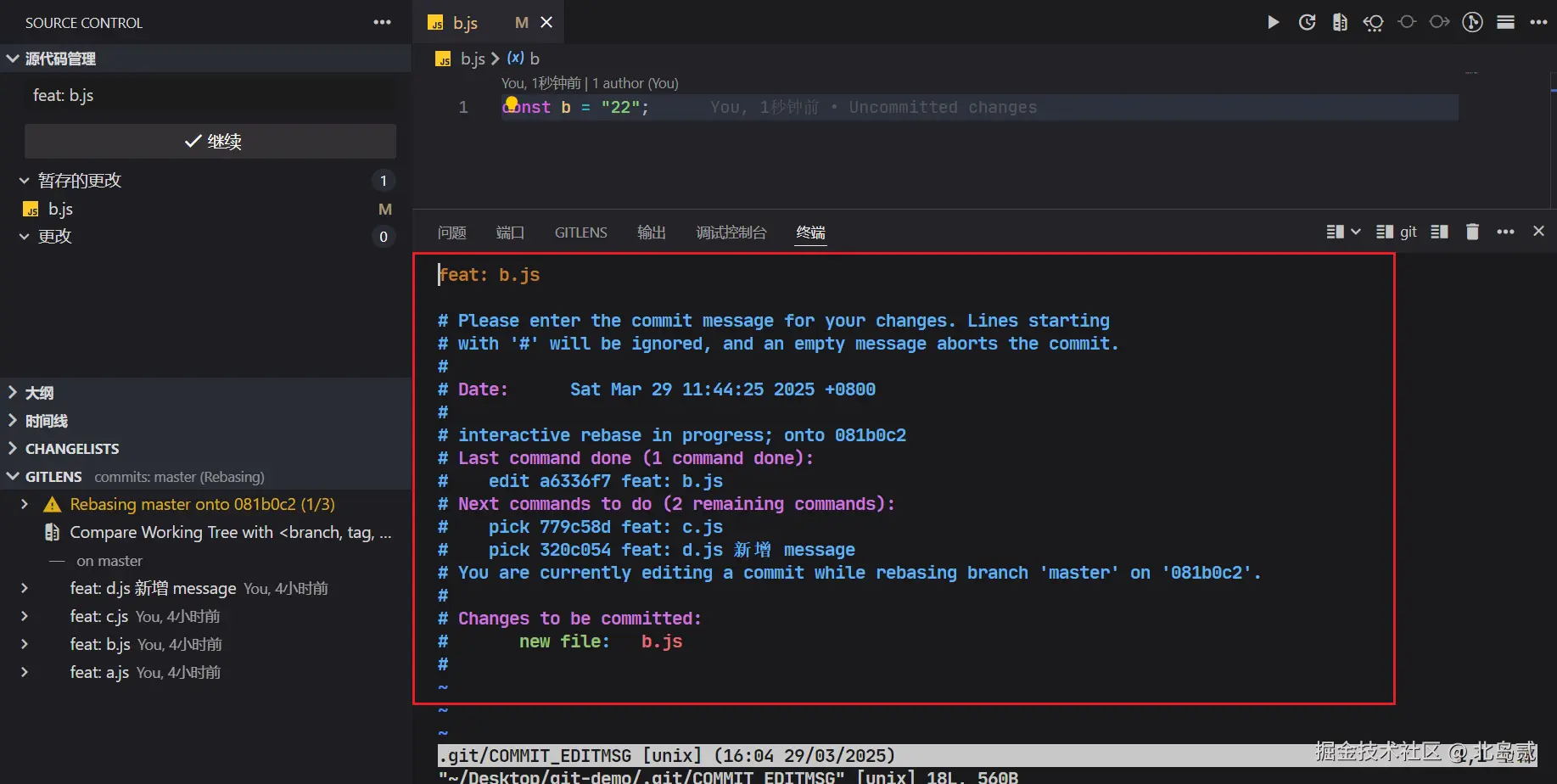Open changes diff icon in editor toolbar
Image resolution: width=1557 pixels, height=784 pixels.
click(x=1340, y=22)
